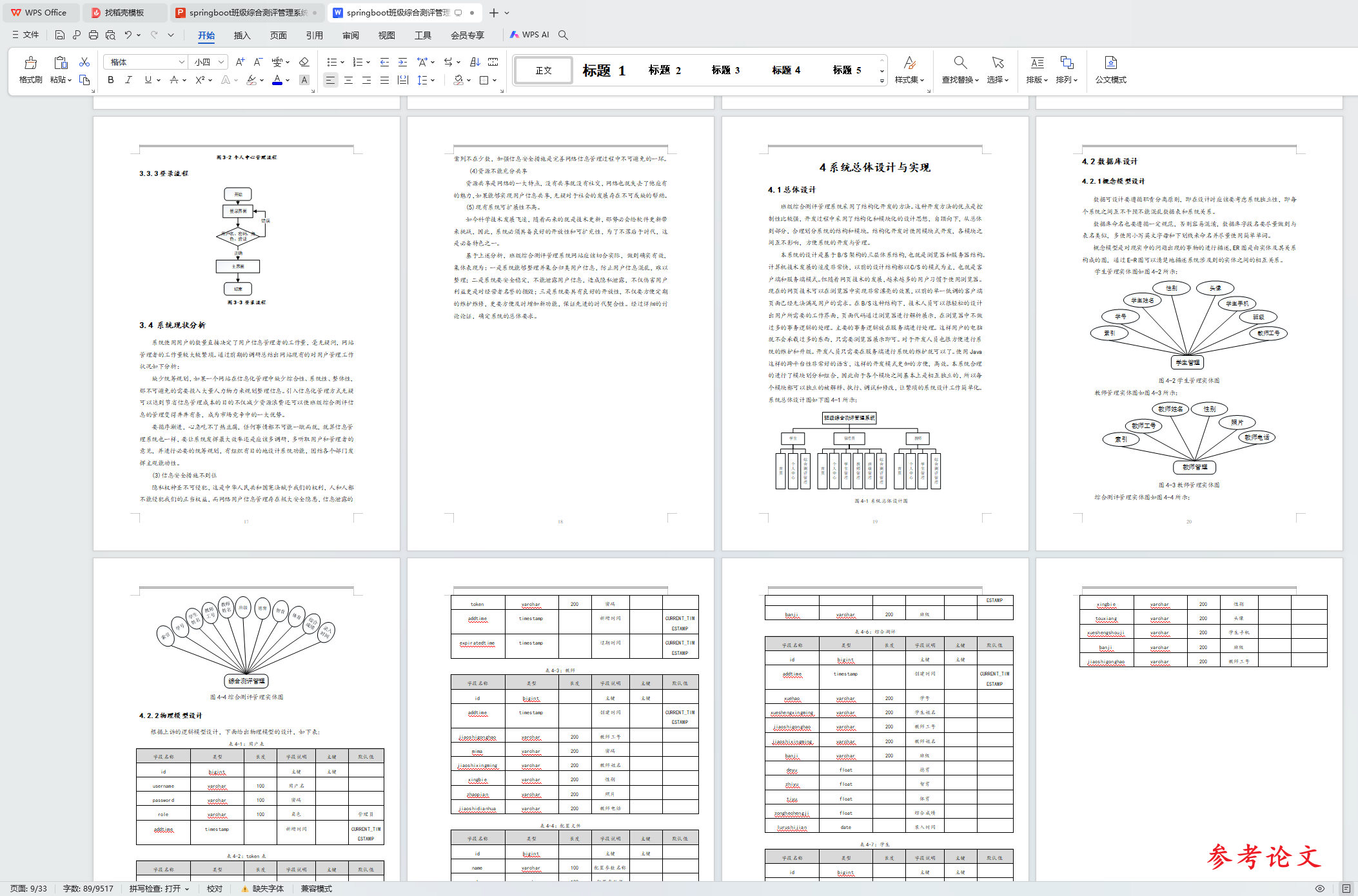The height and width of the screenshot is (896, 1358).
Task: Click the font color A swatch
Action: [x=277, y=80]
